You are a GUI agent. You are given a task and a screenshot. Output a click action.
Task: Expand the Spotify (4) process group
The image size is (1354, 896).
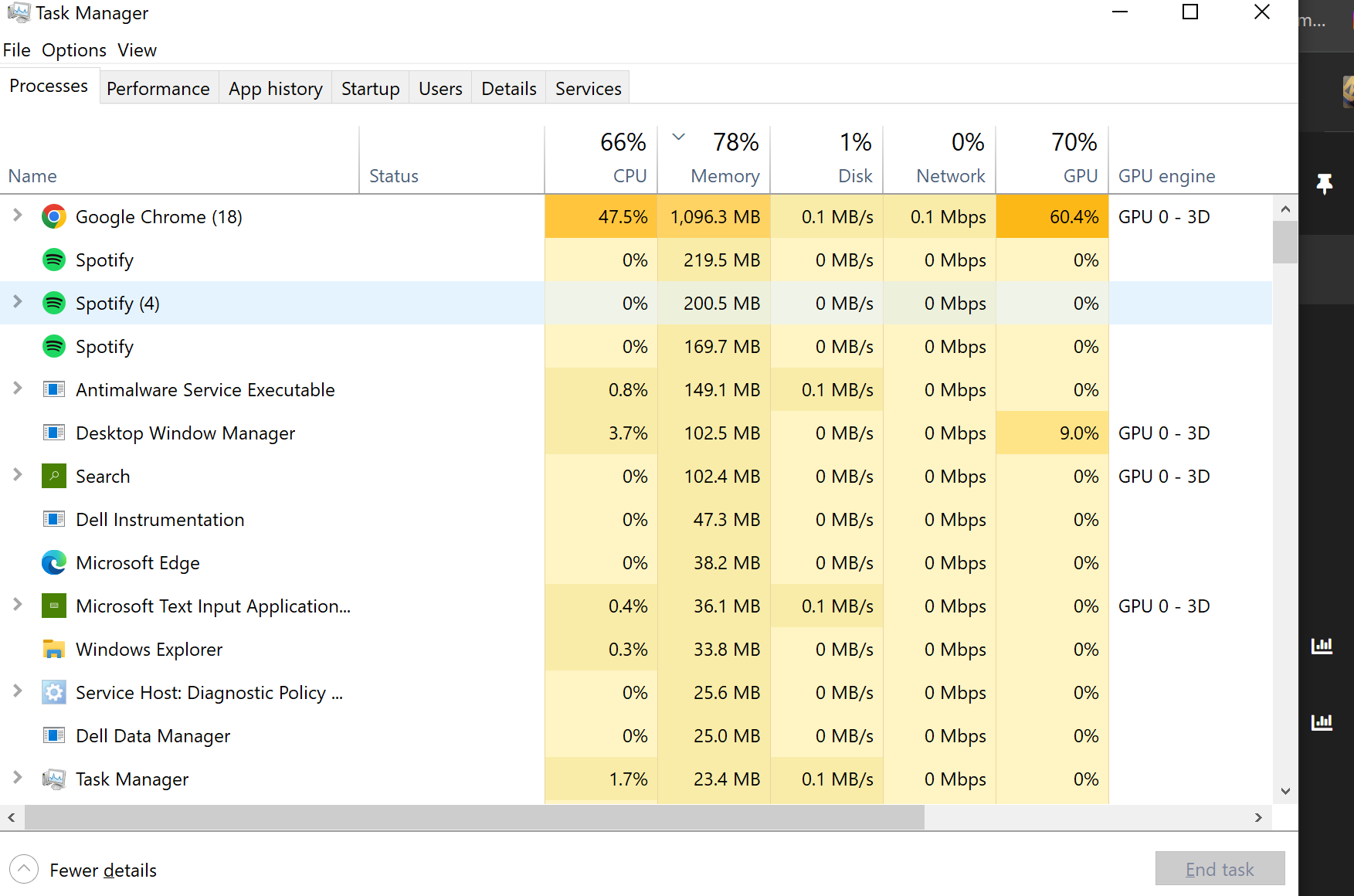click(17, 302)
